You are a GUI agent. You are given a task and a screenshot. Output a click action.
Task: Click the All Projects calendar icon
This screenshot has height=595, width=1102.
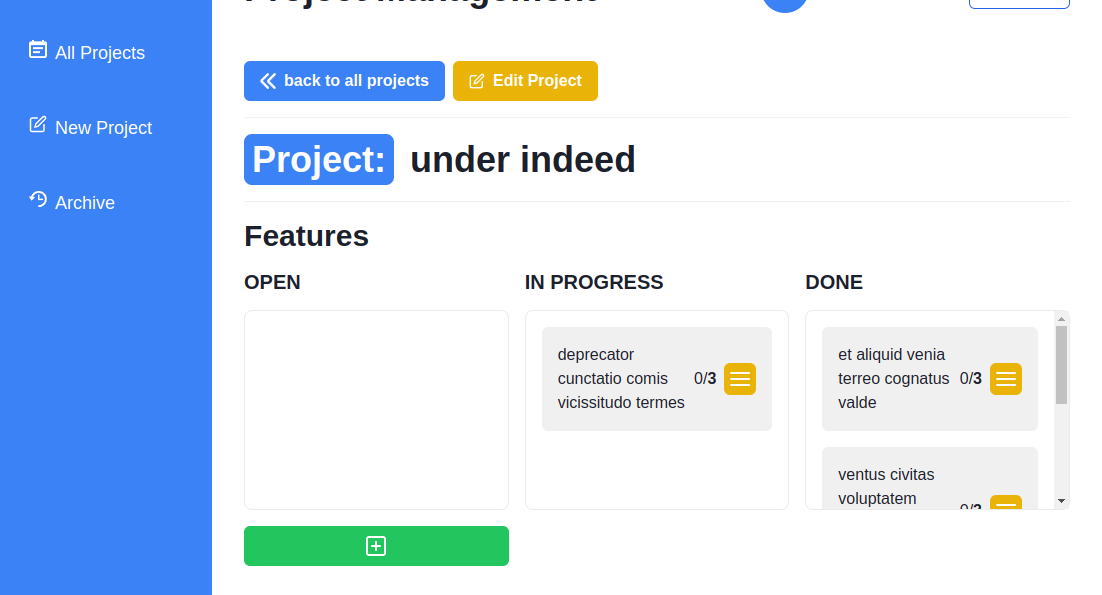coord(38,50)
